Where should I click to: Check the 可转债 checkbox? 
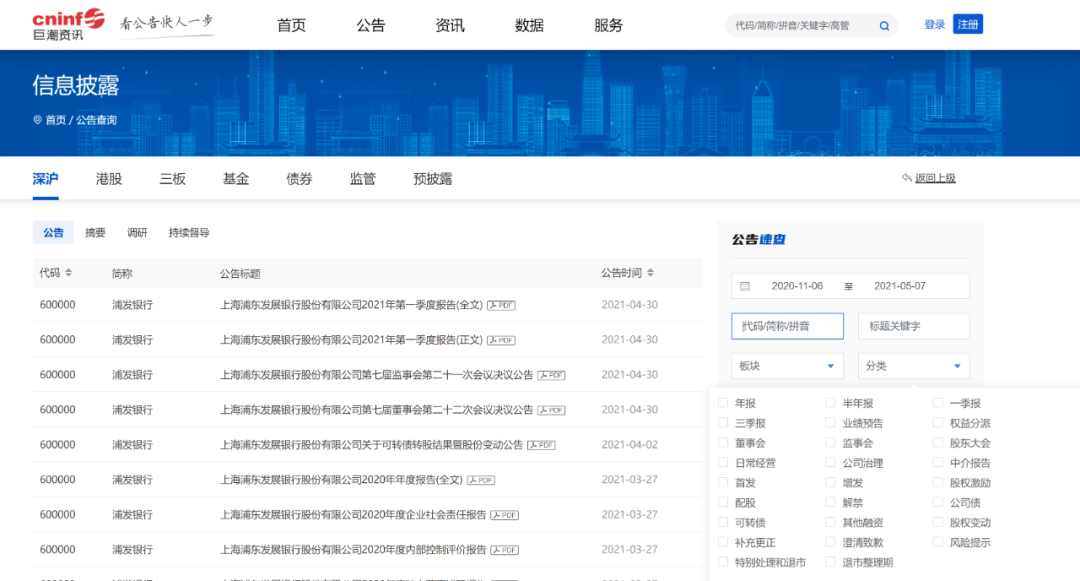(723, 522)
